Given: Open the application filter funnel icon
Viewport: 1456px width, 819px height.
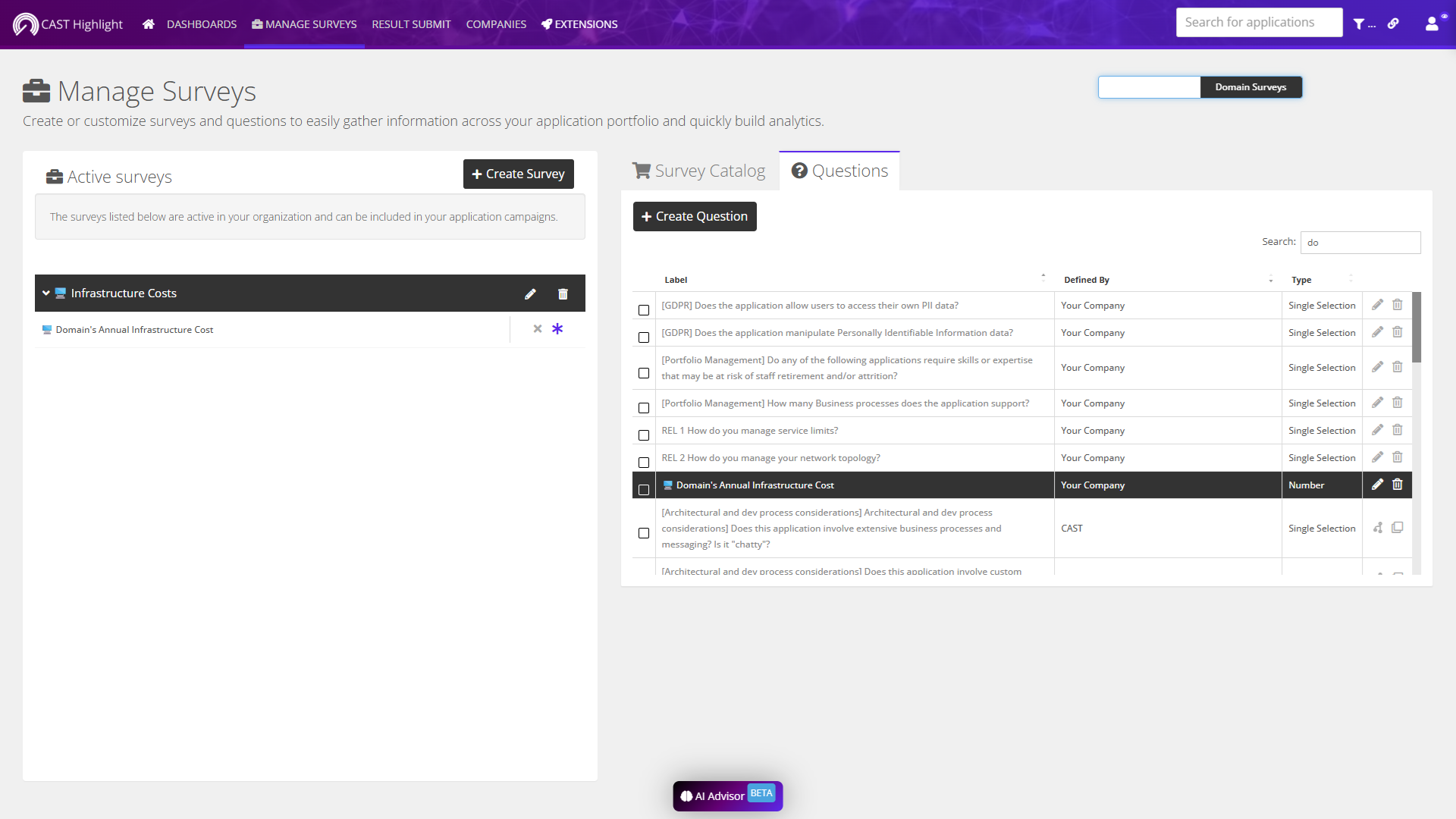Looking at the screenshot, I should coord(1359,24).
